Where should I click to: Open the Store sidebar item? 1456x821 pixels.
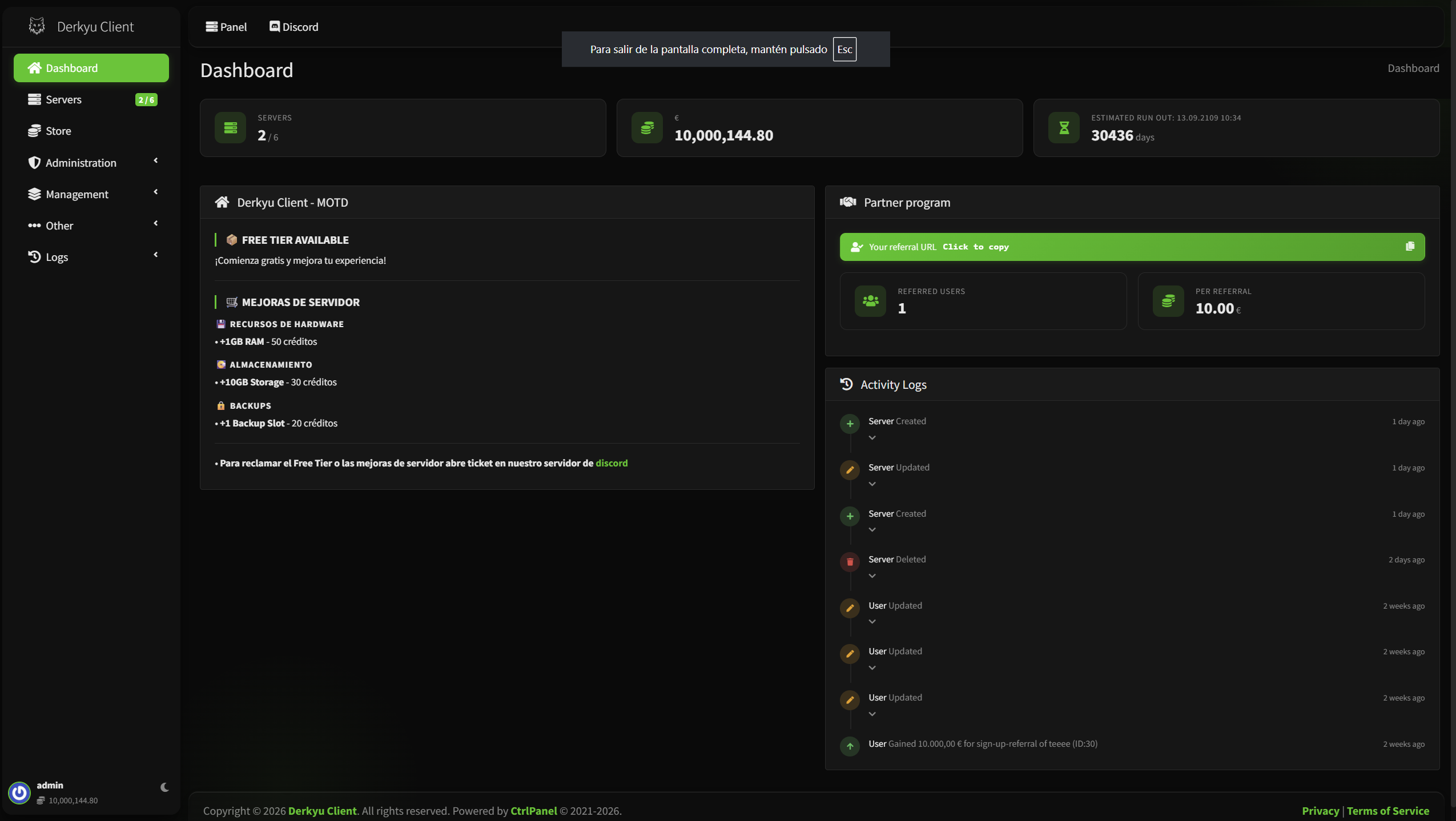click(x=91, y=131)
